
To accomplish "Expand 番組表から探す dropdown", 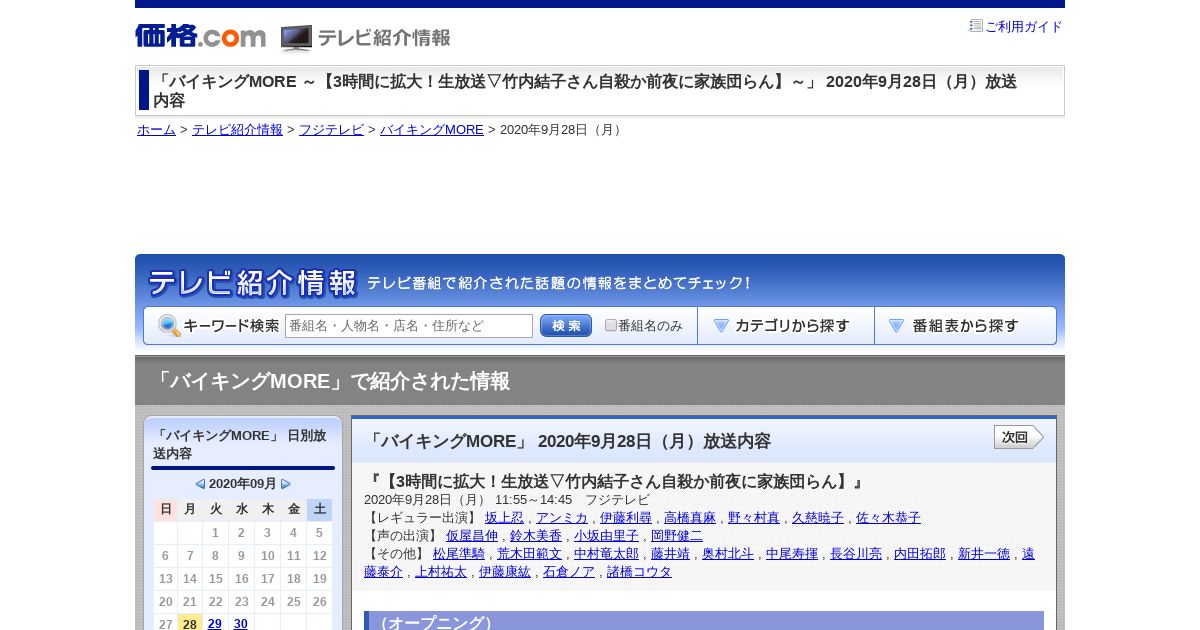I will click(965, 326).
